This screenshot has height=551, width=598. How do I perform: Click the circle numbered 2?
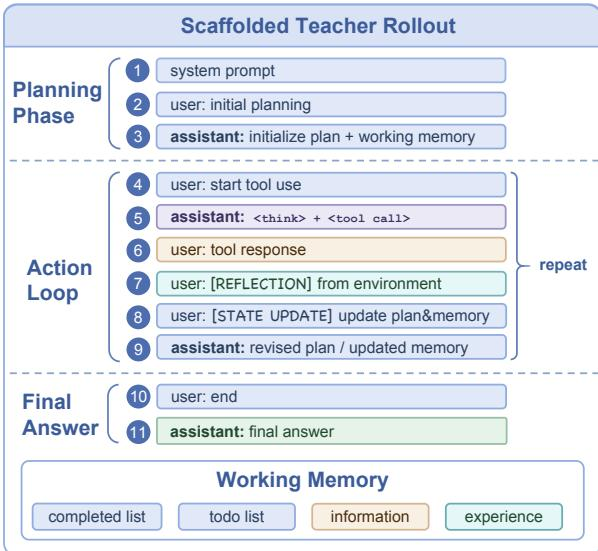click(138, 104)
